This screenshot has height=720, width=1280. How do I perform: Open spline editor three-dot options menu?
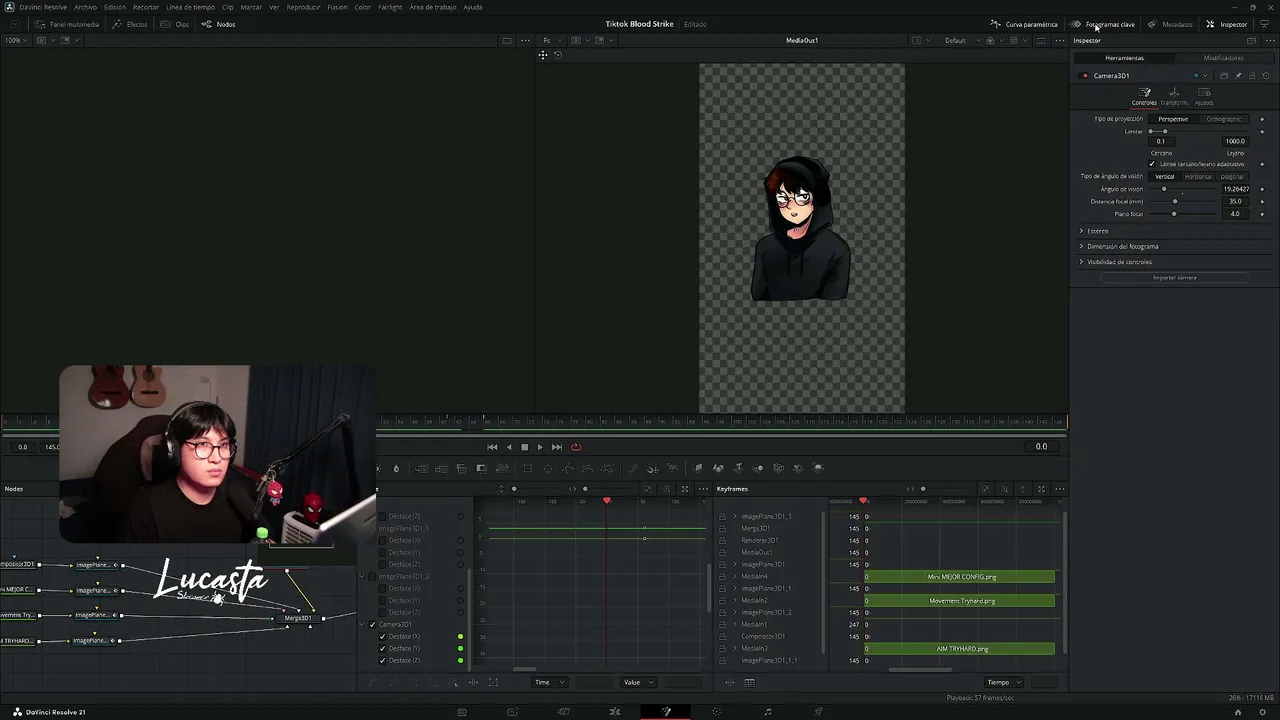[x=702, y=489]
